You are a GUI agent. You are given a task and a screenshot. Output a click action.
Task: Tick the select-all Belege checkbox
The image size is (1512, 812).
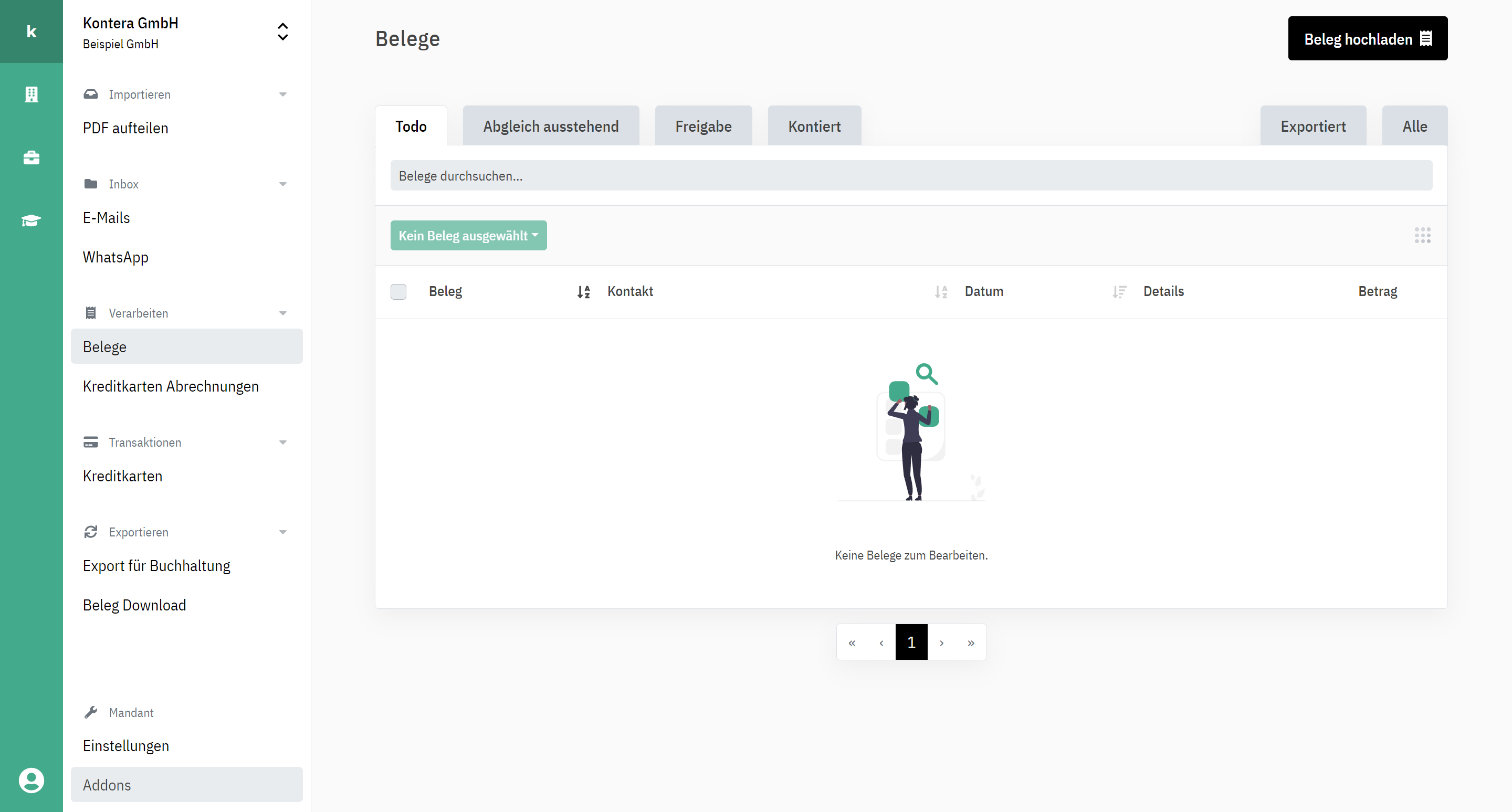coord(398,292)
